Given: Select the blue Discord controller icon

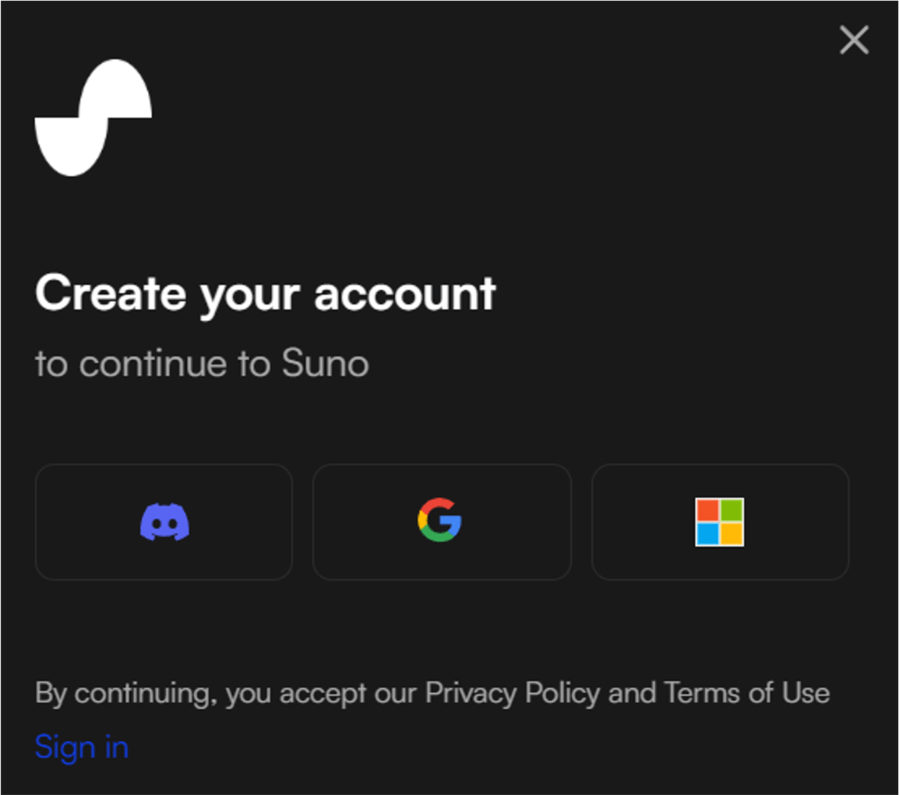Looking at the screenshot, I should (x=165, y=522).
